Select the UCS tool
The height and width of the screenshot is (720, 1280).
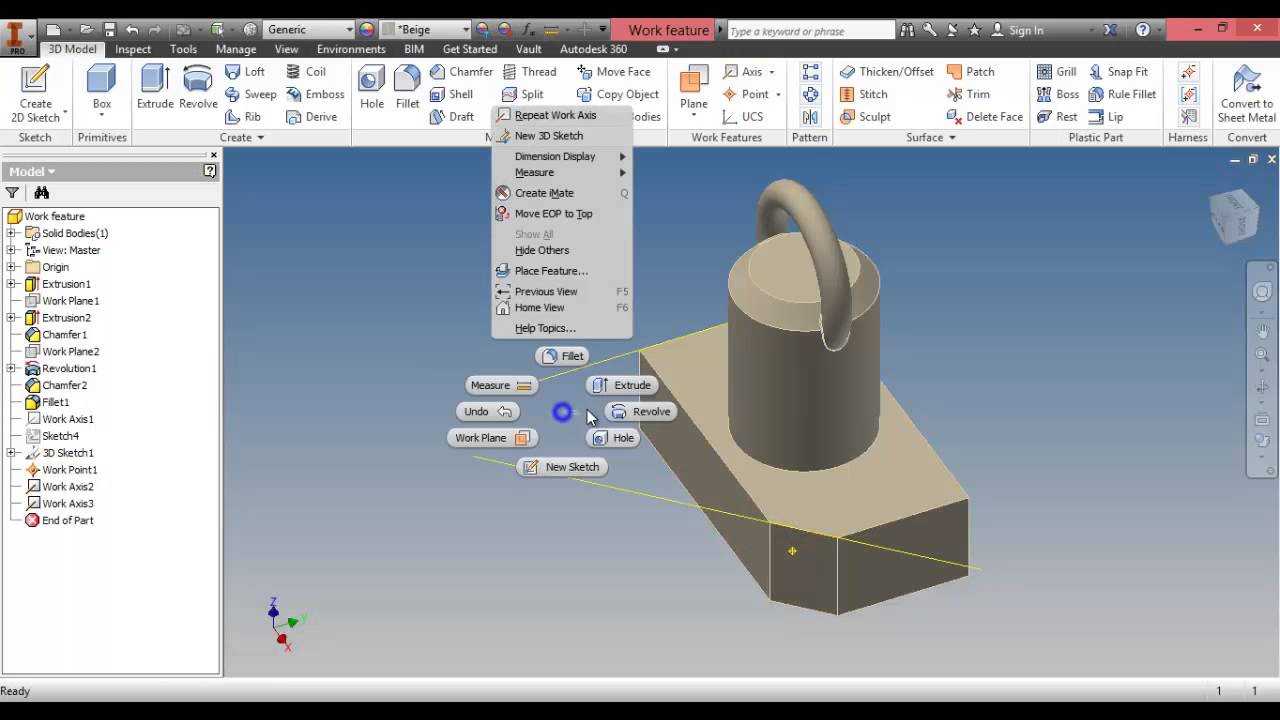click(743, 116)
